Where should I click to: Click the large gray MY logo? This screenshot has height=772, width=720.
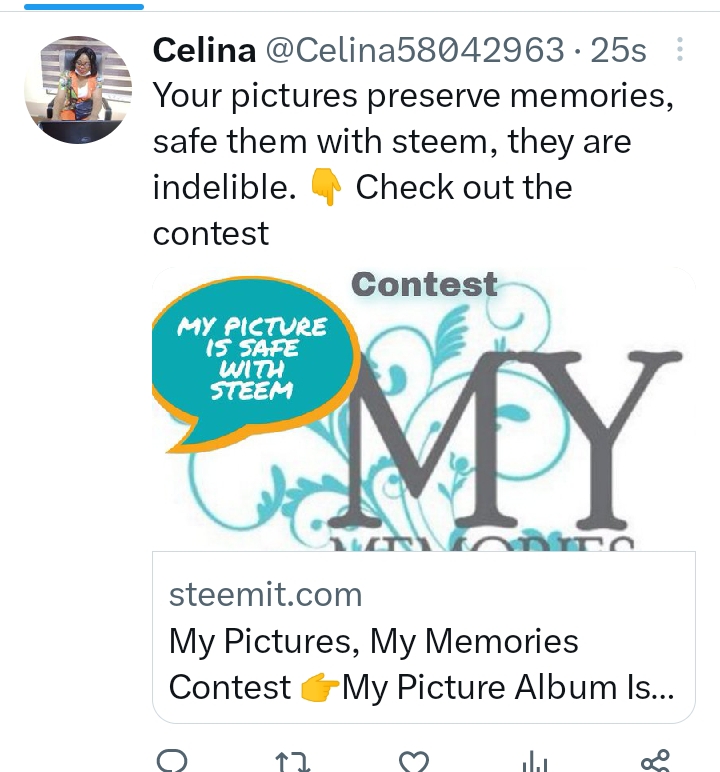(x=505, y=438)
